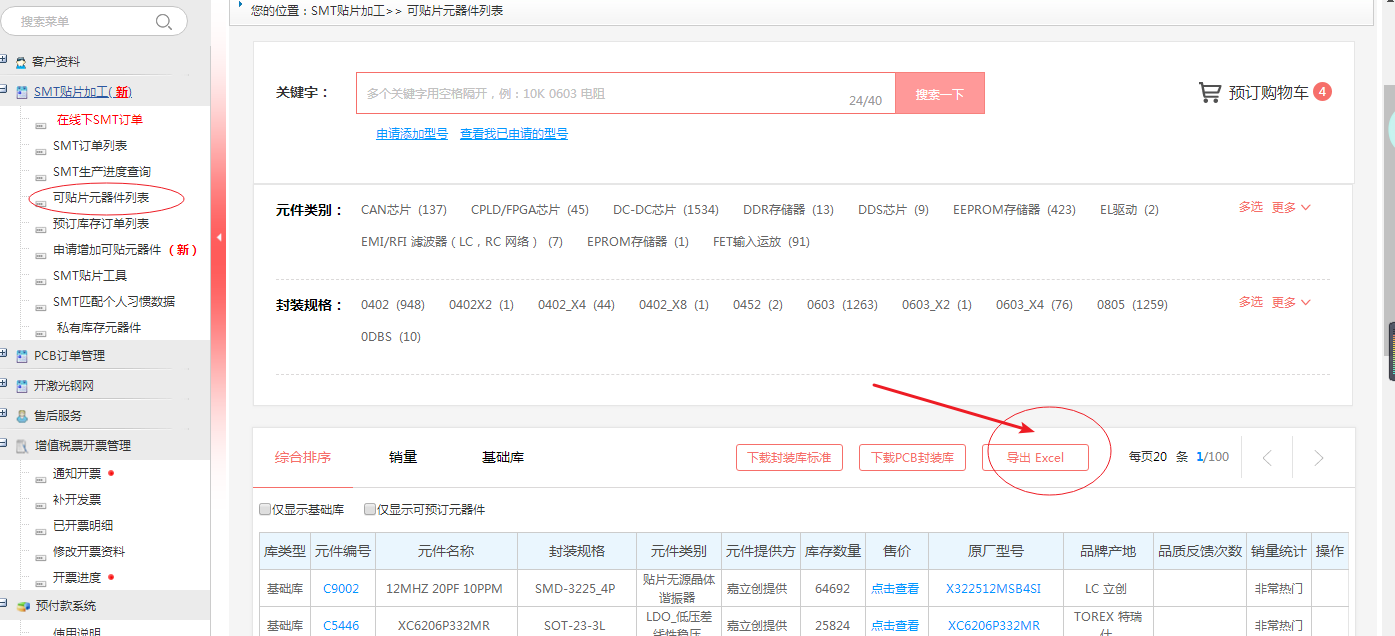Expand the PCB订单管理 tree node
The image size is (1395, 636).
(5, 355)
